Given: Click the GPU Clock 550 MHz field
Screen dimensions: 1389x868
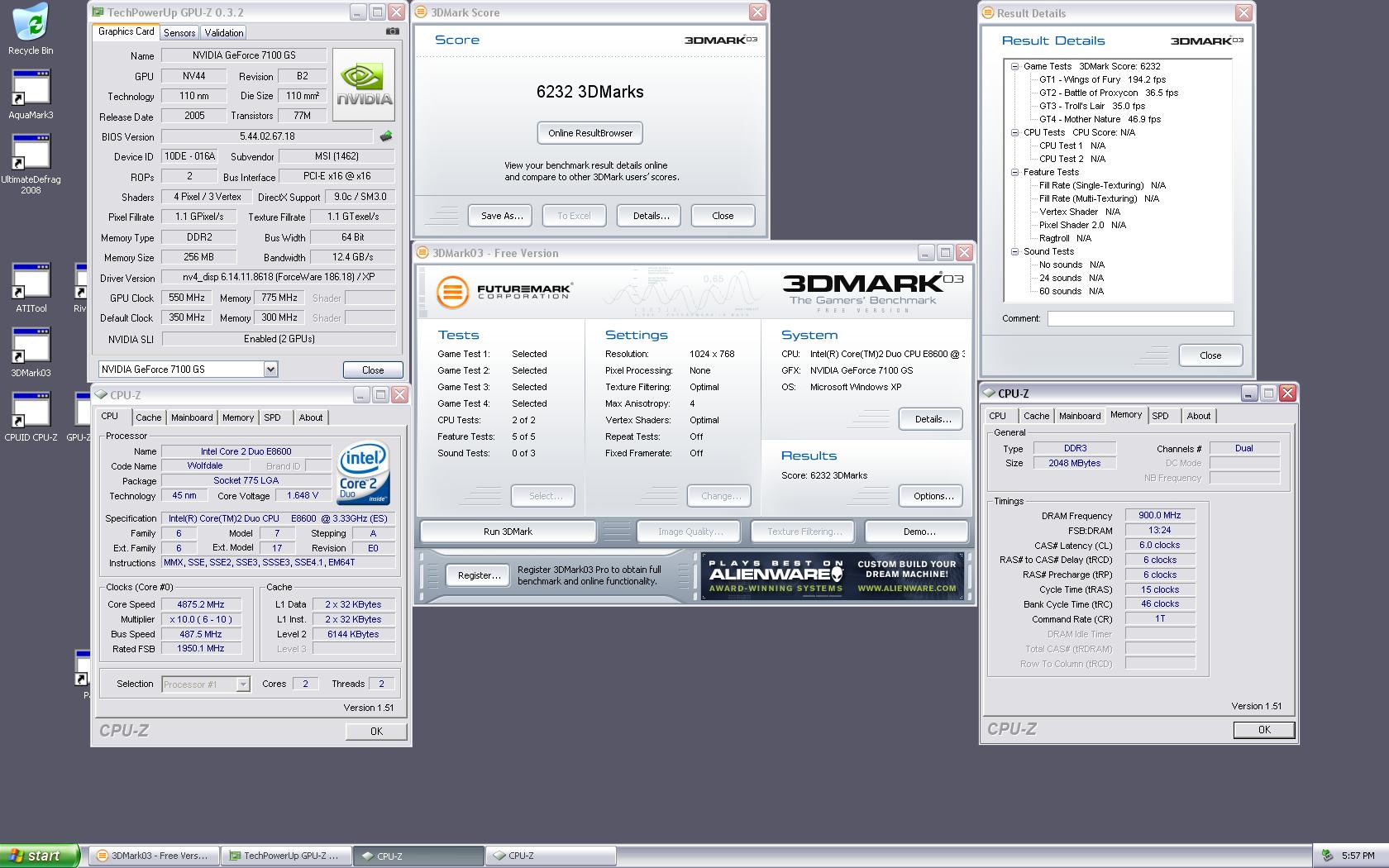Looking at the screenshot, I should (187, 298).
